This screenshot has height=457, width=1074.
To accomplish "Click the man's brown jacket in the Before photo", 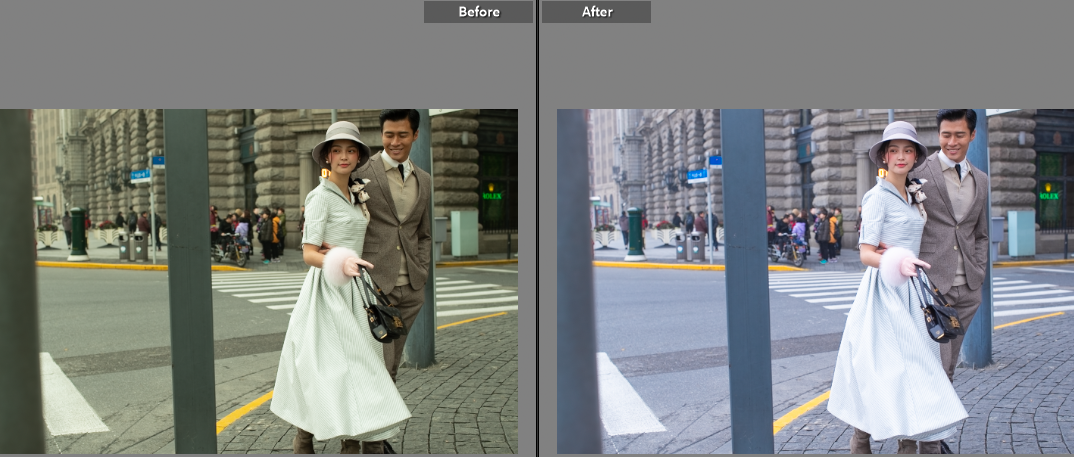I will (407, 230).
